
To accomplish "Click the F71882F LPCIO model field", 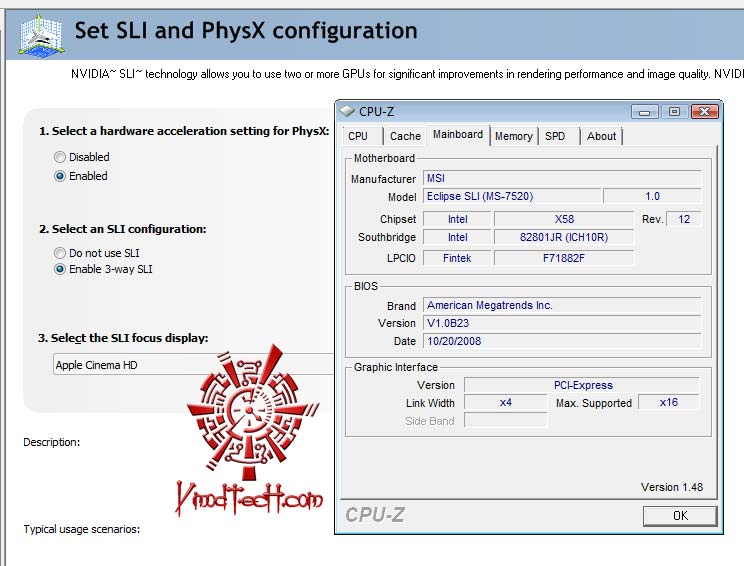I will pyautogui.click(x=564, y=258).
